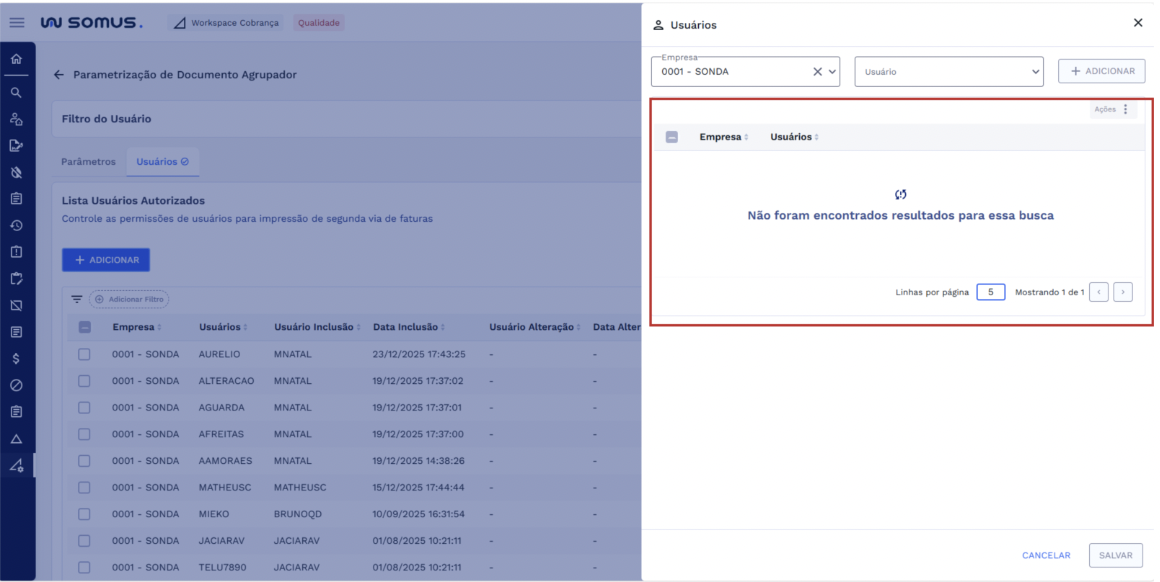Click the back arrow beside Parametrização title

[58, 75]
